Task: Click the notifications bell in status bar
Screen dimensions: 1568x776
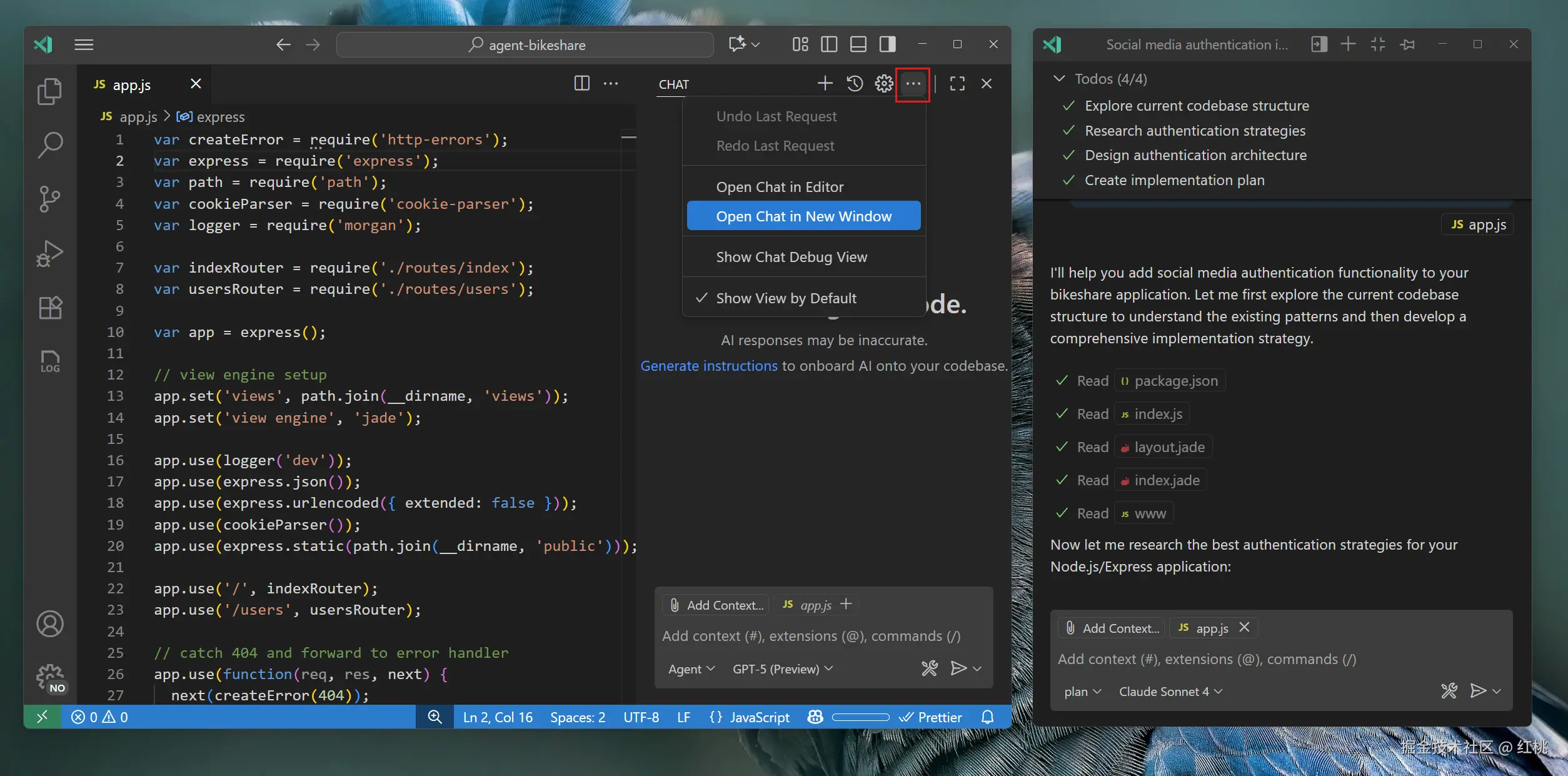Action: [987, 717]
